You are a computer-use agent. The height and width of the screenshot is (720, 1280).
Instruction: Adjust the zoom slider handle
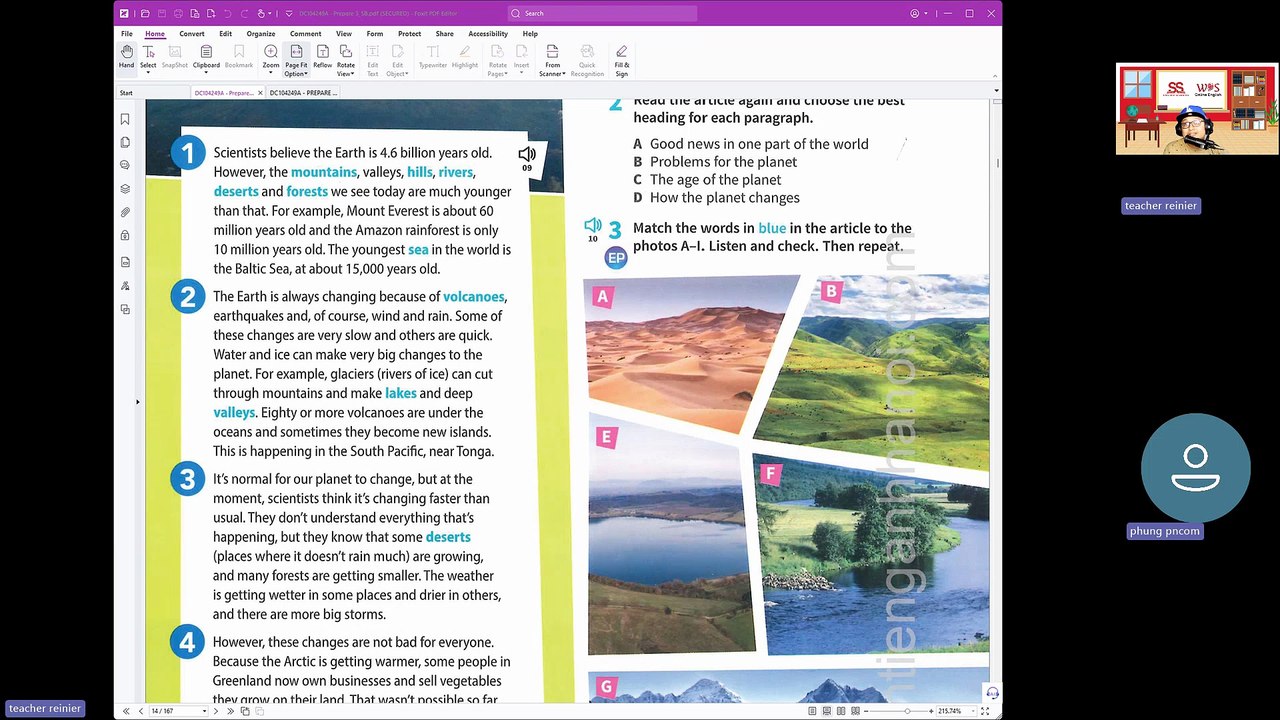tap(908, 711)
